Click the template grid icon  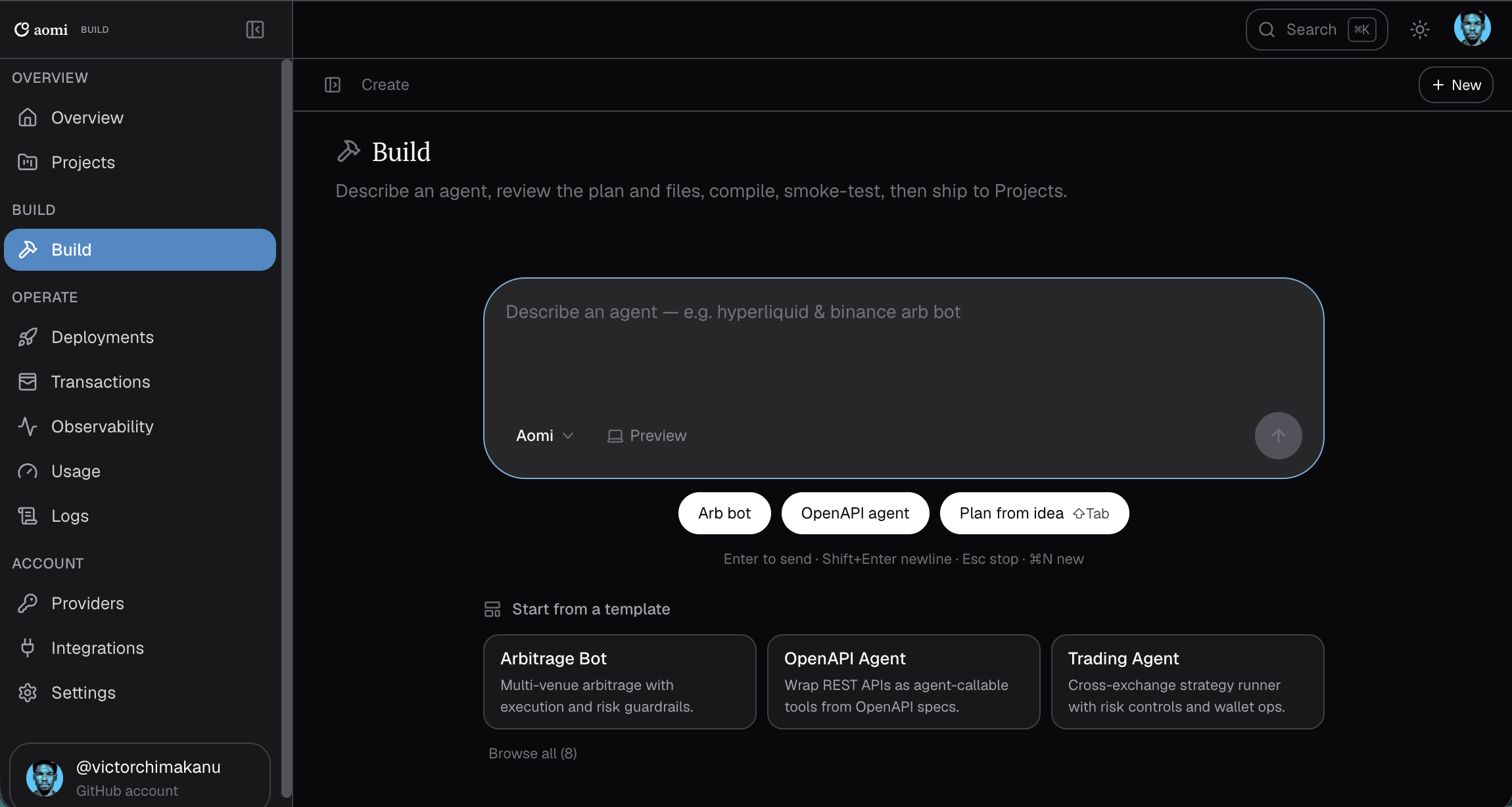[492, 609]
